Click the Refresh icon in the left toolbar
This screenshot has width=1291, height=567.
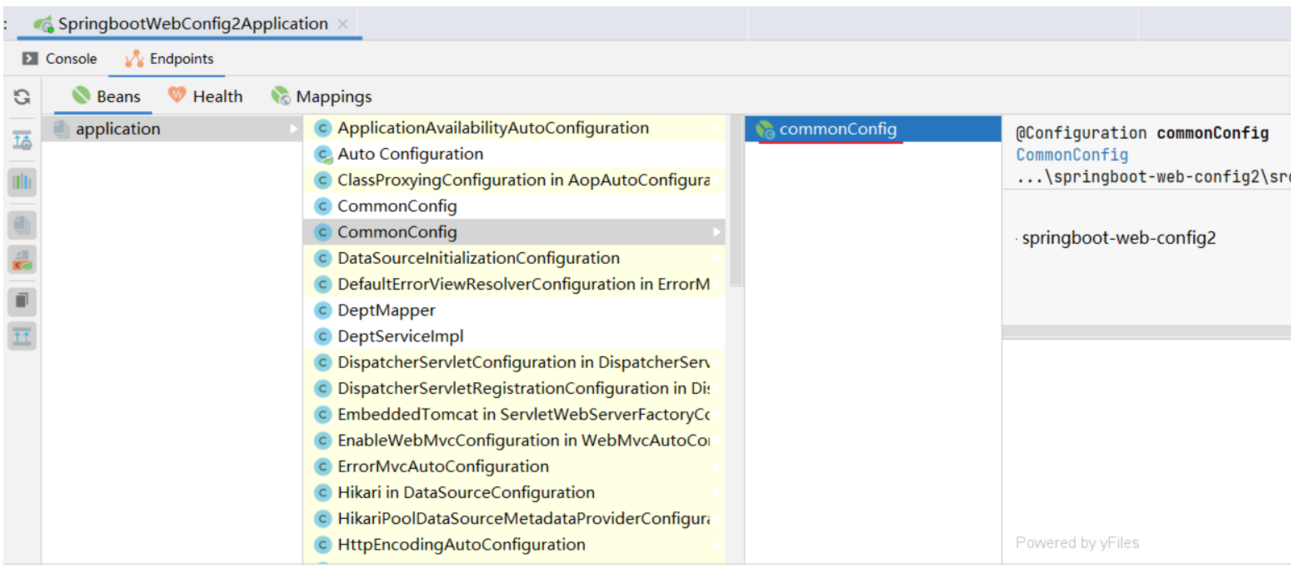(x=21, y=97)
